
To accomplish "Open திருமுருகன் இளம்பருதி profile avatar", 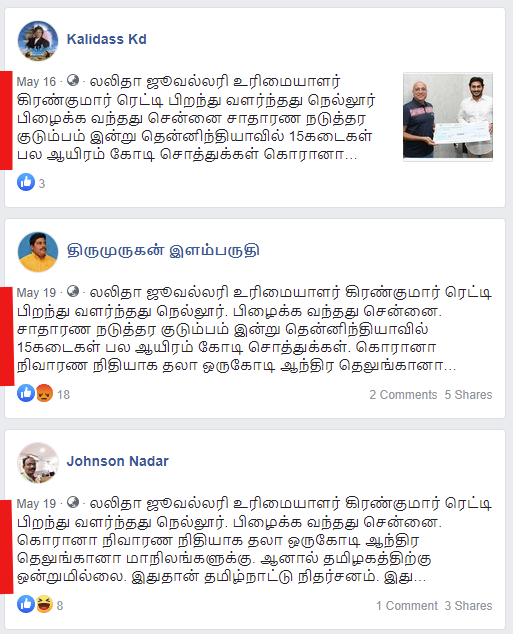I will (x=38, y=252).
